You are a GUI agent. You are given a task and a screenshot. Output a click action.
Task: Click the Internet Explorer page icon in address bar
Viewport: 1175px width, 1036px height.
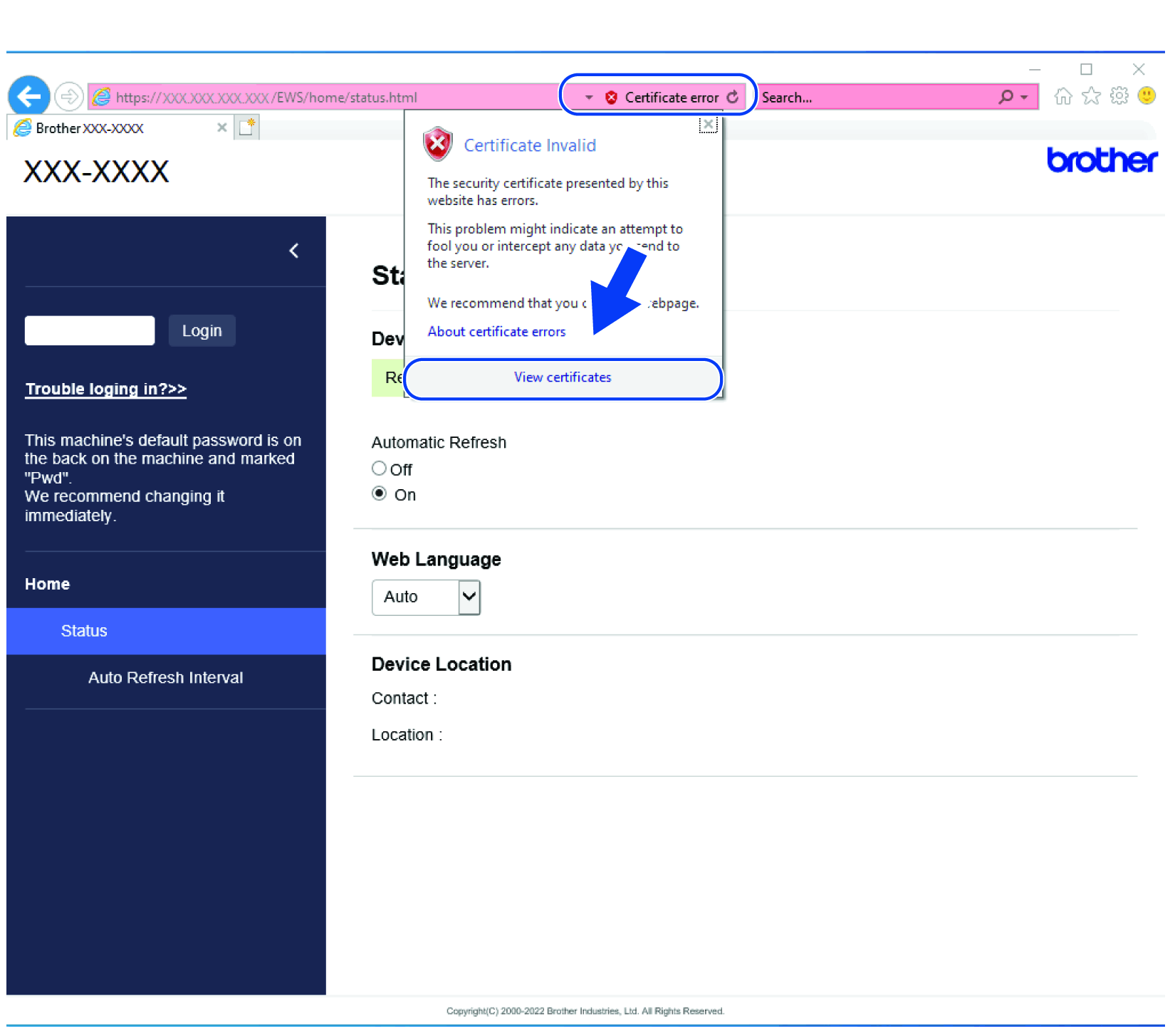[102, 97]
